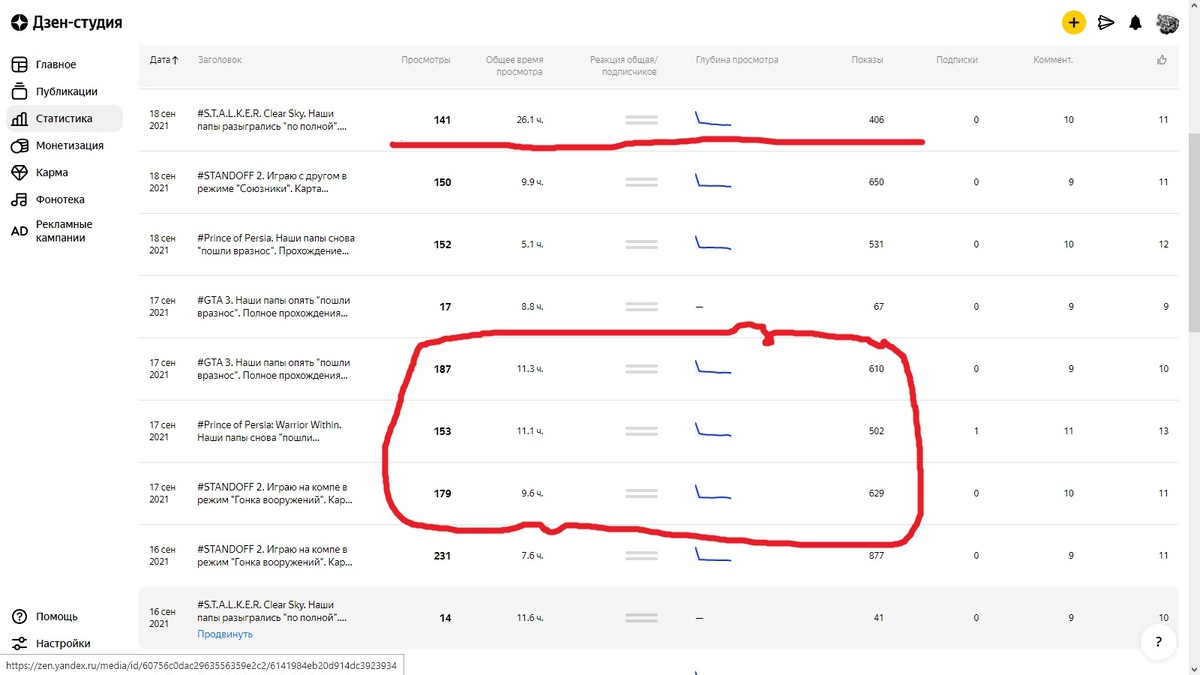Click the Заголовок column header
The height and width of the screenshot is (675, 1200).
220,60
